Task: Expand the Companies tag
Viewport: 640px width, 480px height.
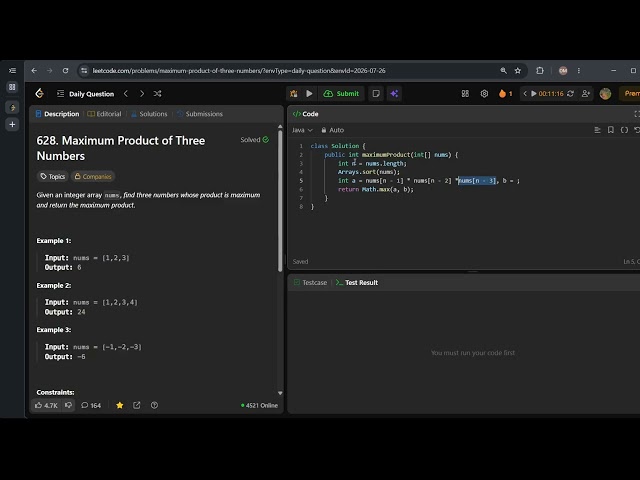Action: coord(93,176)
